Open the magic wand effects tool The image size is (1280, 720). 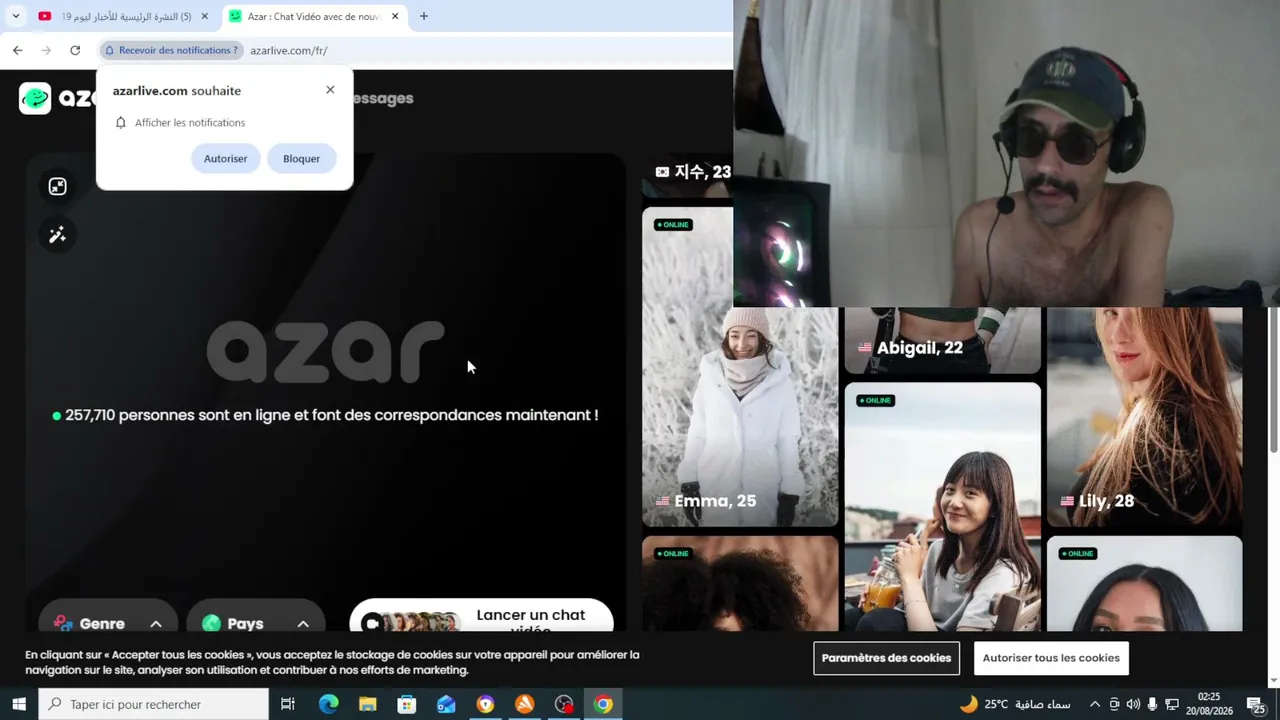point(57,235)
